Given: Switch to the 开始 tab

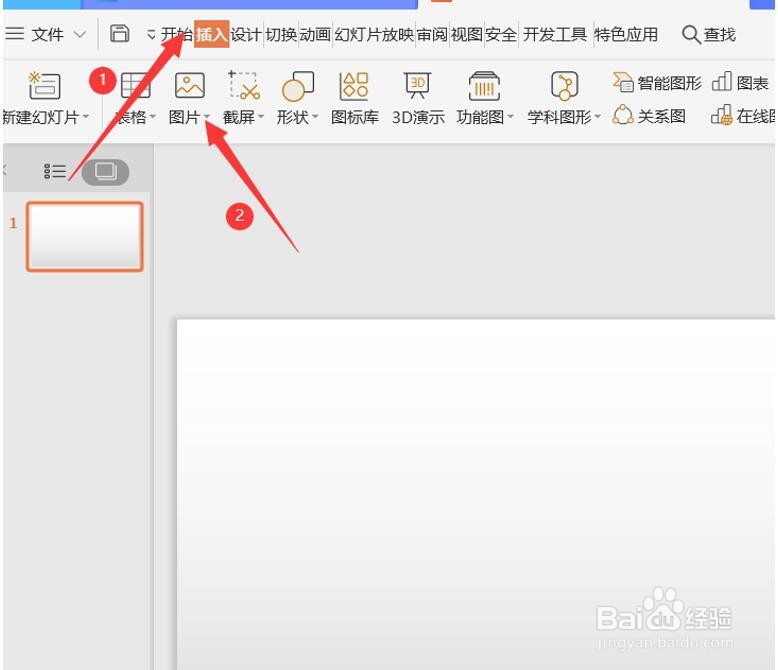Looking at the screenshot, I should (x=177, y=34).
